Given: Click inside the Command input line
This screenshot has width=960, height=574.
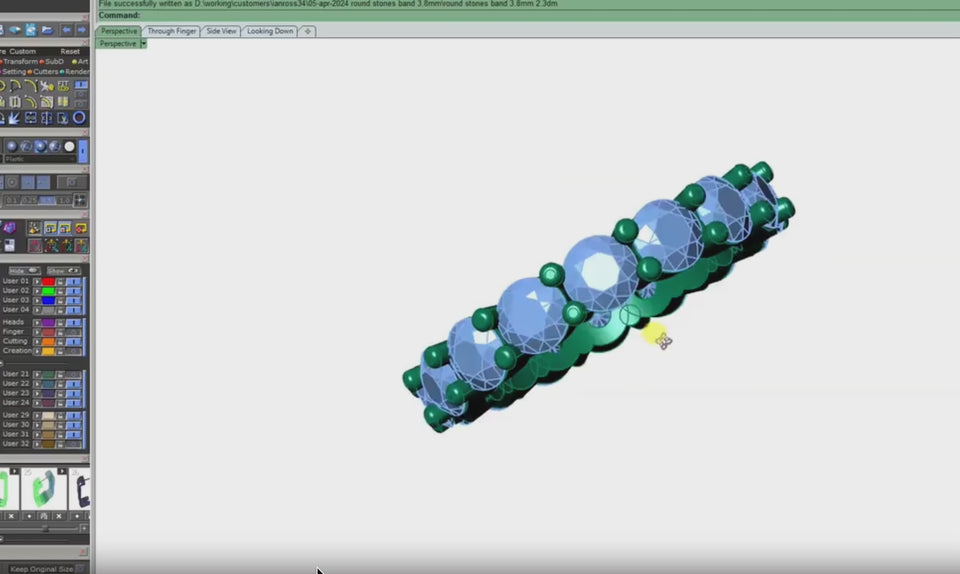Looking at the screenshot, I should tap(500, 16).
